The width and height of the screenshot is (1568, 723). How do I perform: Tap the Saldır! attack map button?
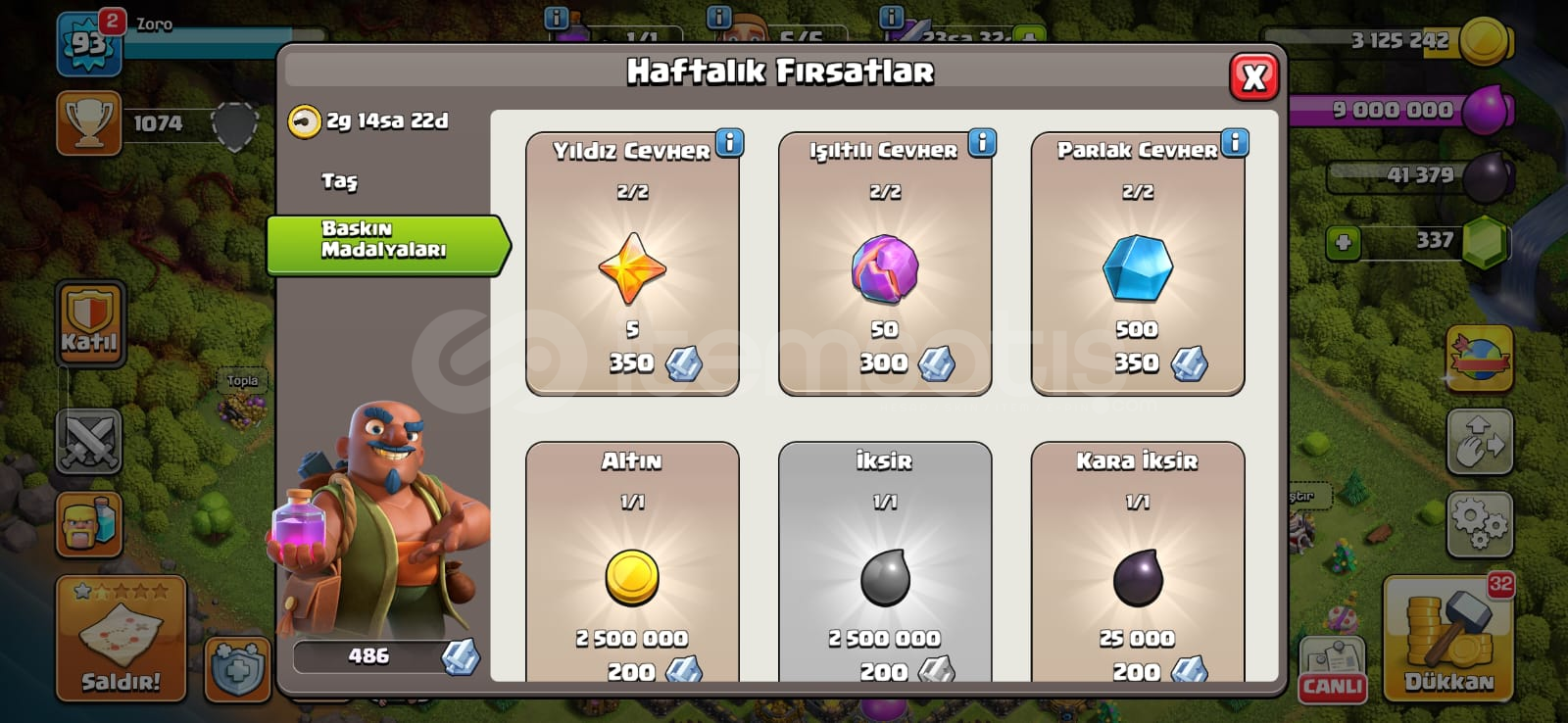point(121,639)
